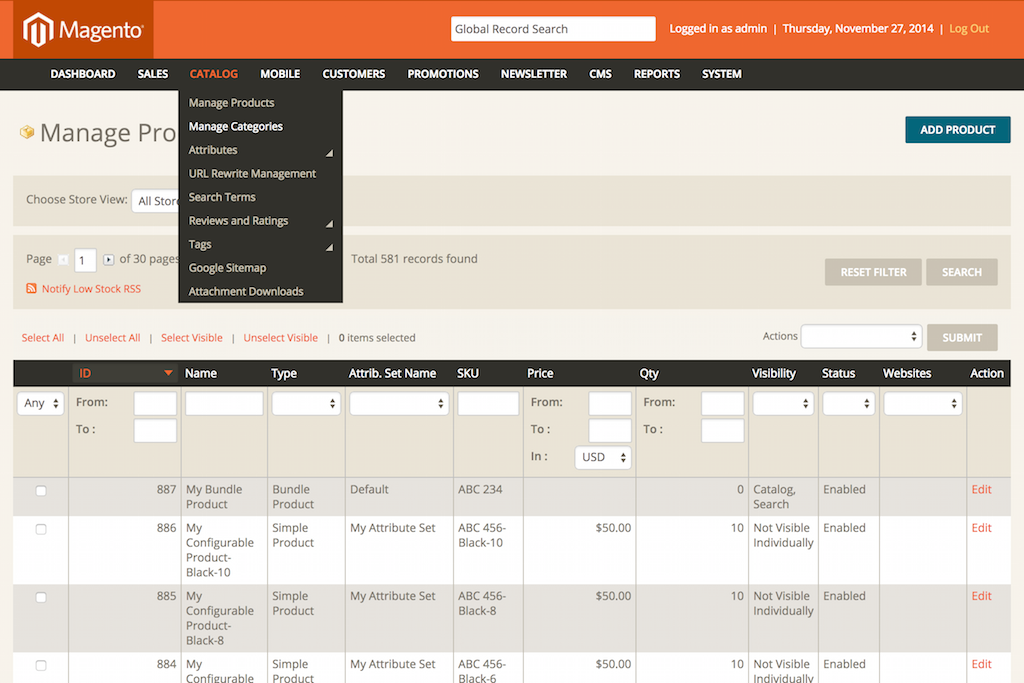Check the box for product 885
1024x683 pixels.
[41, 597]
